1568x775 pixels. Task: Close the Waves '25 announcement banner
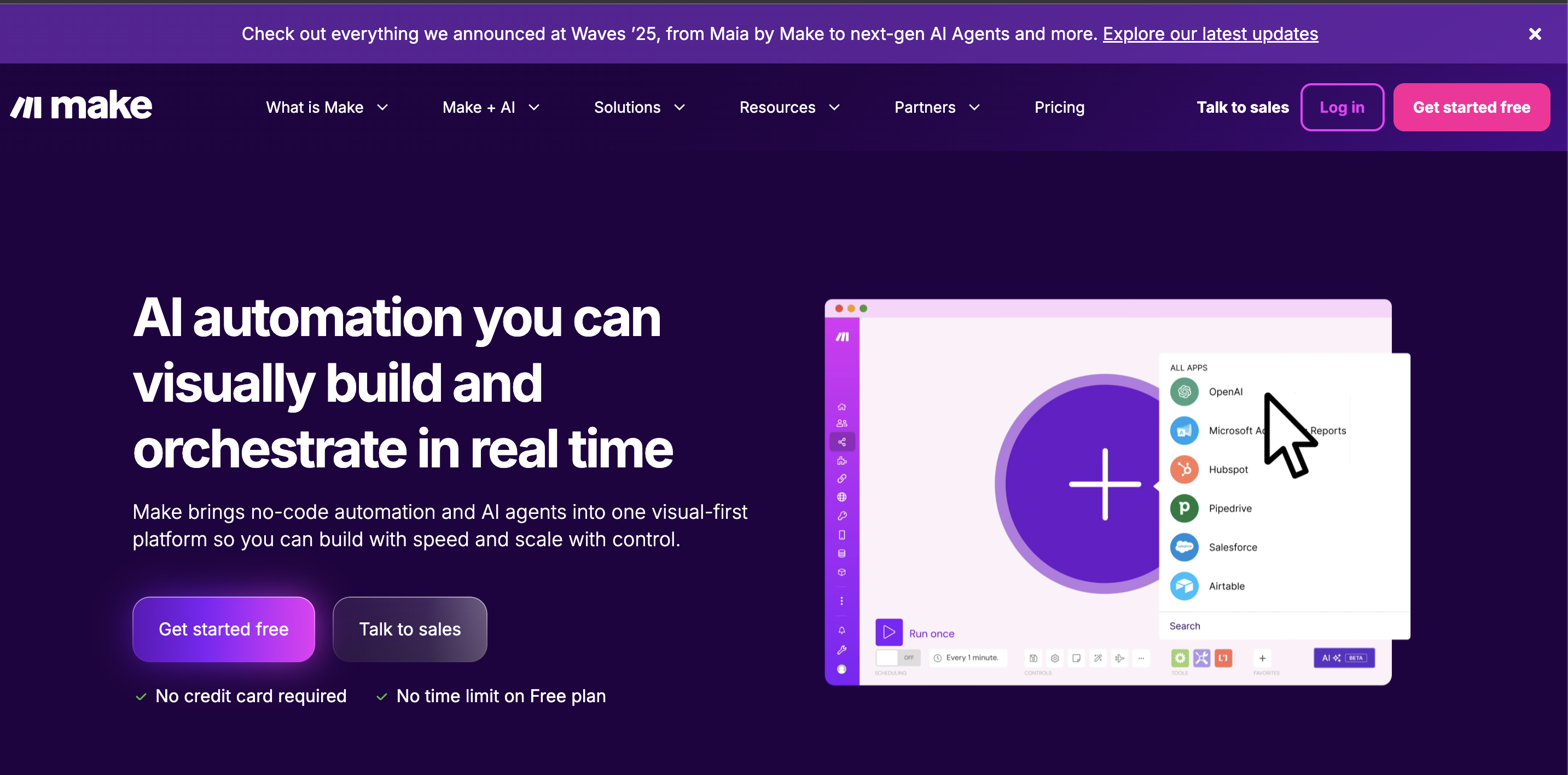tap(1535, 34)
